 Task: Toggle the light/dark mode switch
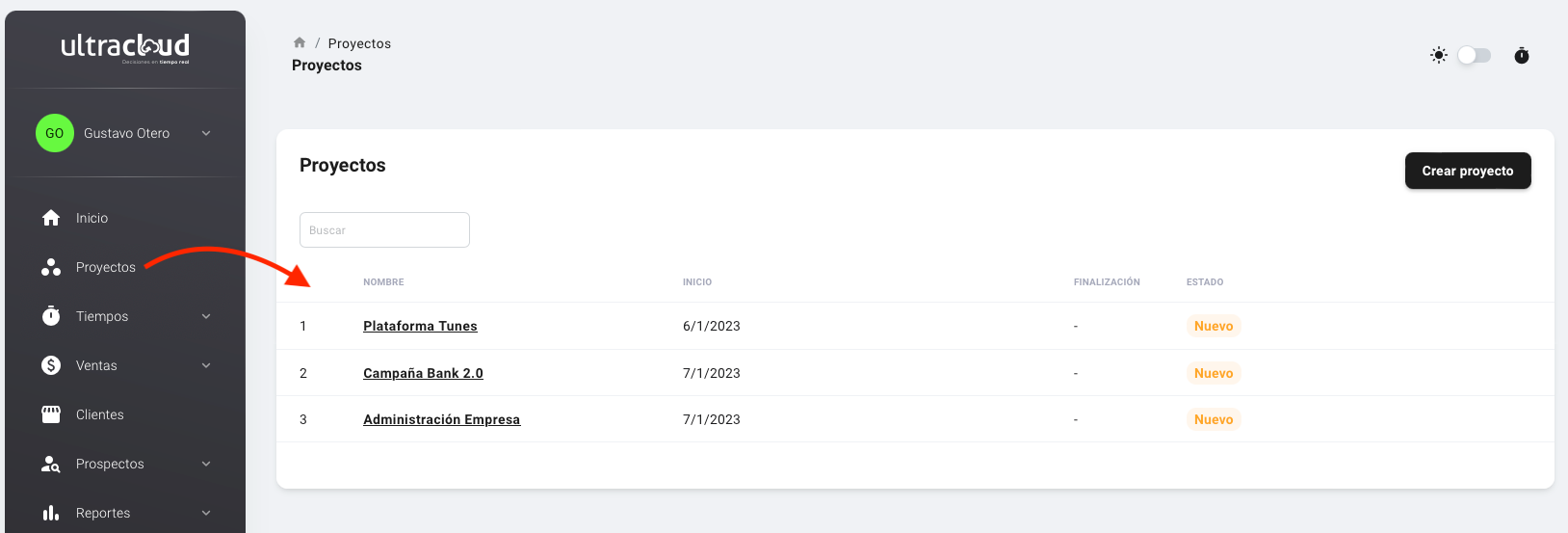pyautogui.click(x=1474, y=55)
